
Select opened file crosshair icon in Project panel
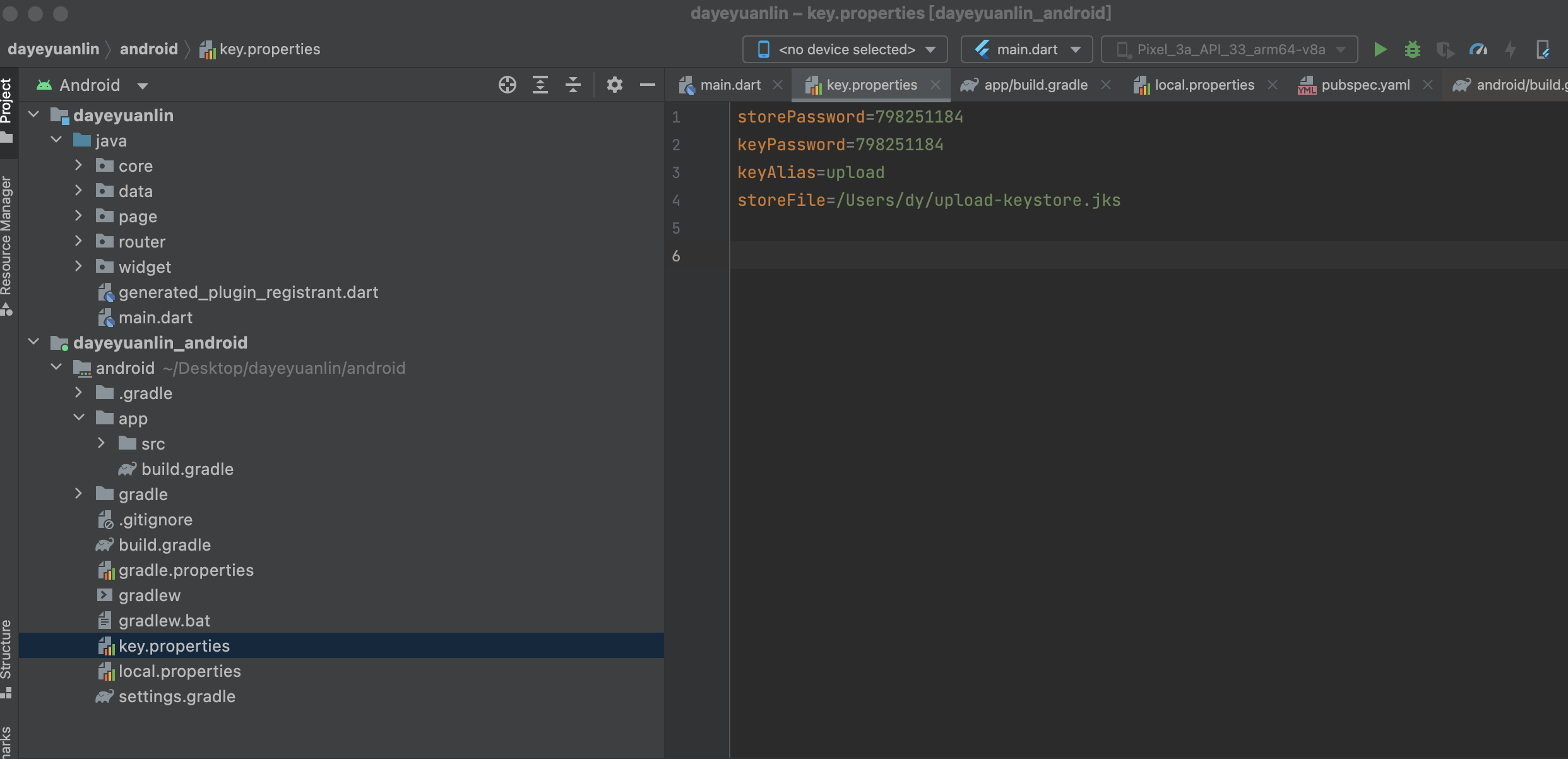point(507,85)
